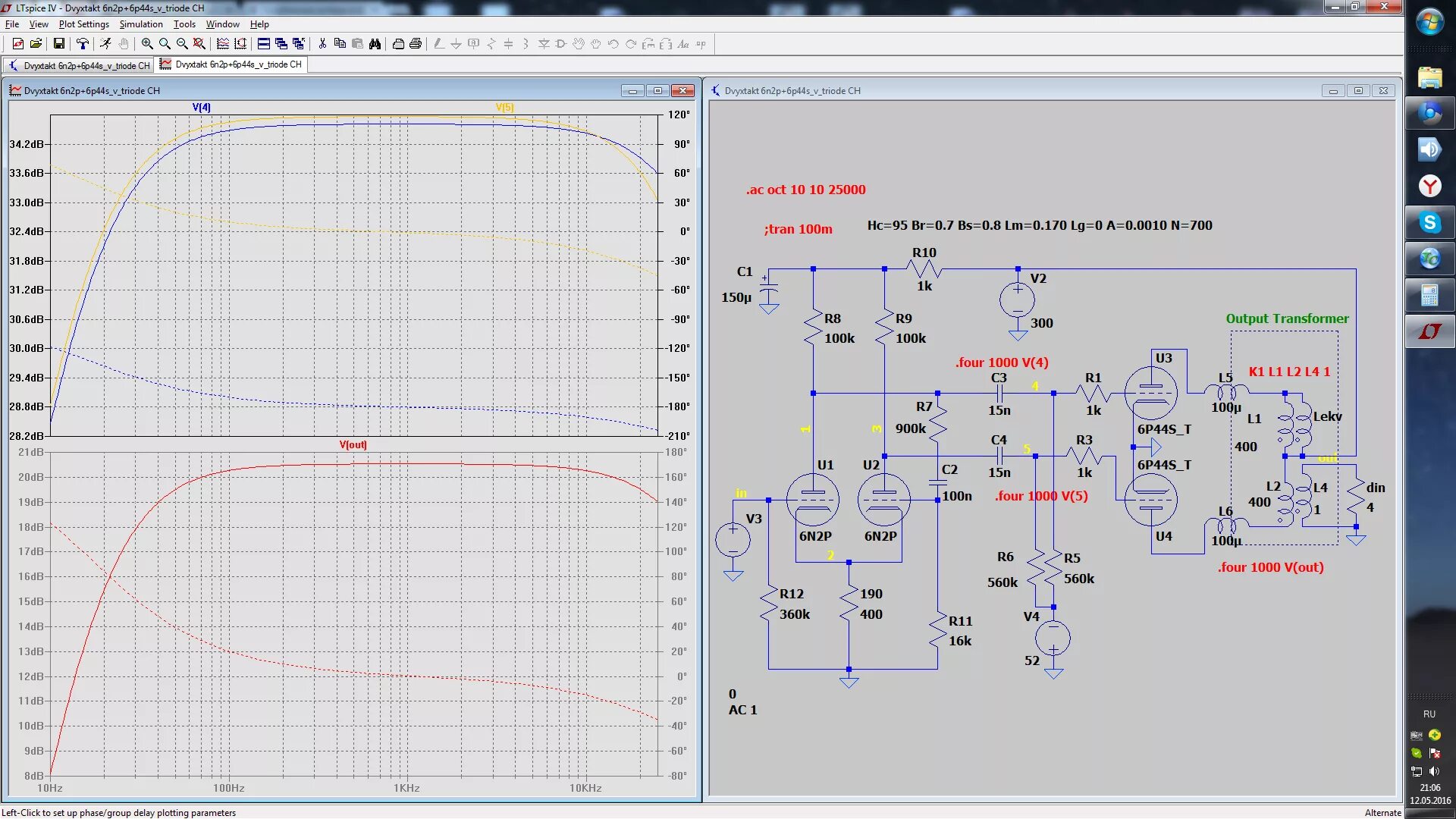The width and height of the screenshot is (1456, 819).
Task: Switch to the schematic tab in tab bar
Action: [x=79, y=65]
